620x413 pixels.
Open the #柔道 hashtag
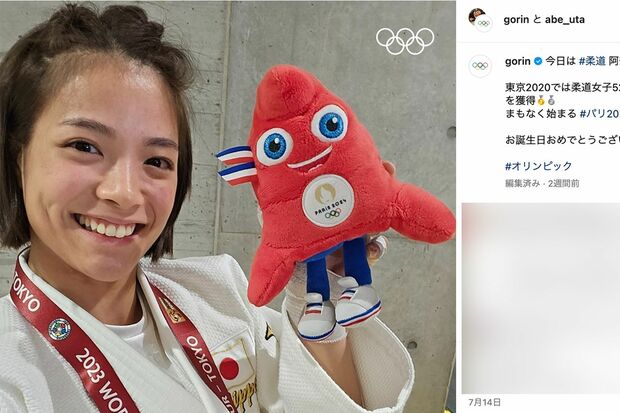click(x=592, y=61)
